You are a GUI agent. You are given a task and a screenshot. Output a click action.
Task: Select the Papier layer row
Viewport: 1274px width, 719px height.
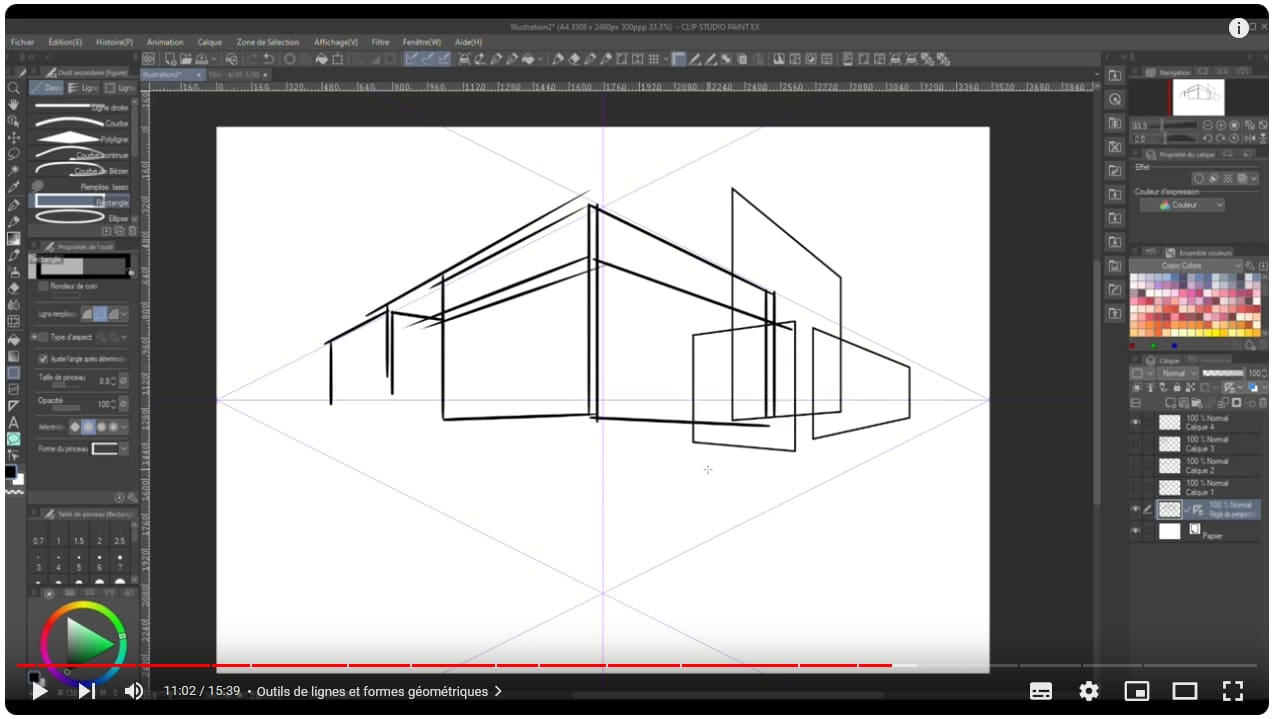(x=1196, y=532)
